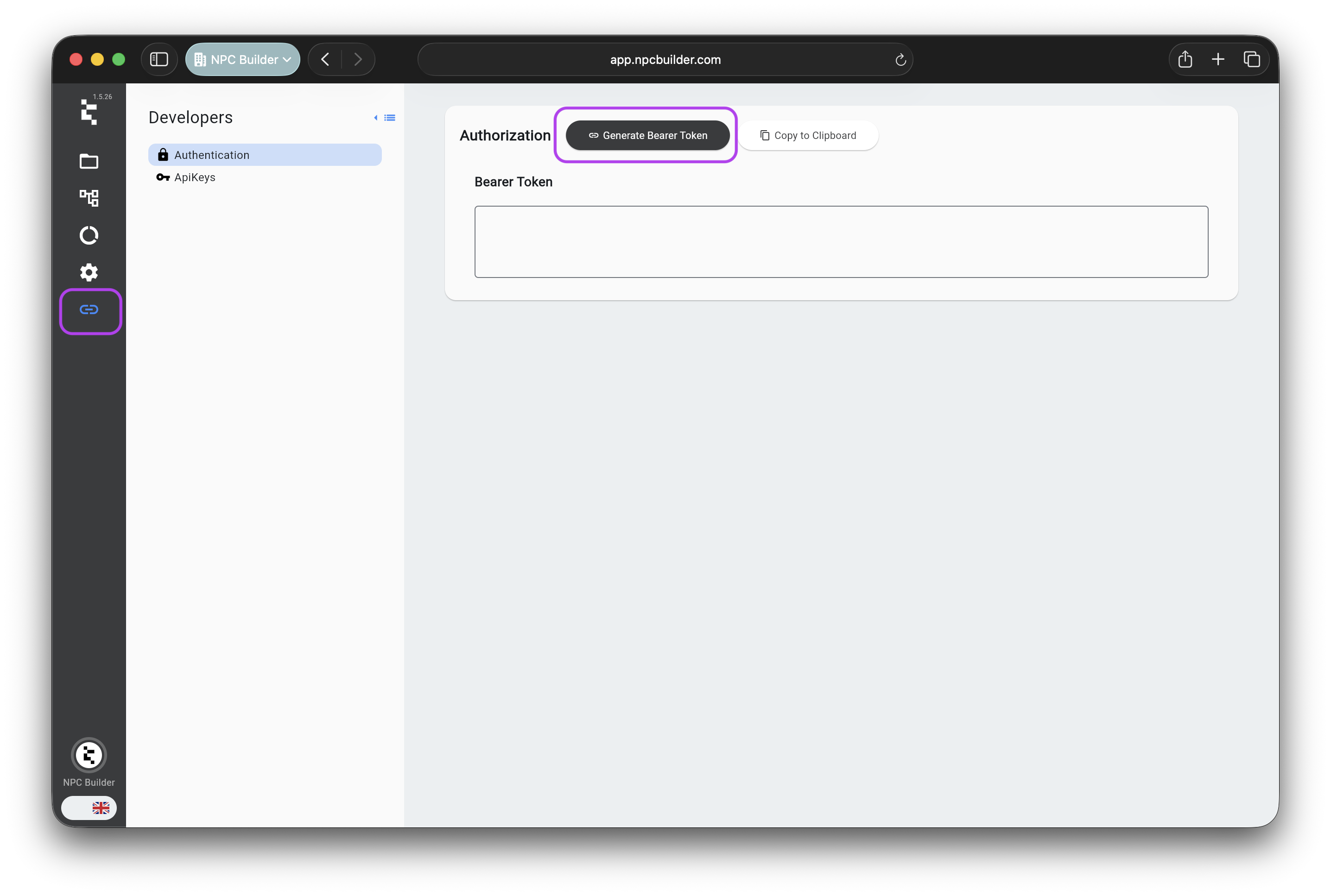Open the NPC Builder tab group dropdown

[x=242, y=59]
